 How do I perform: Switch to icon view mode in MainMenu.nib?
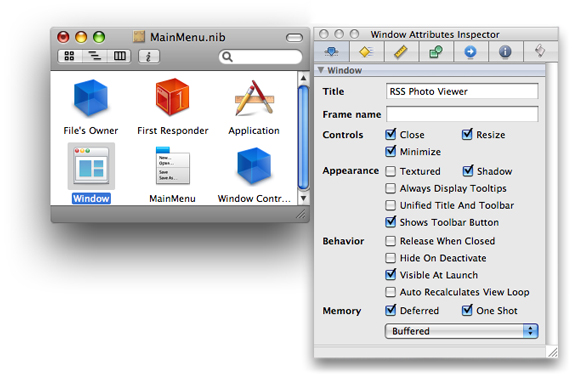(x=69, y=56)
